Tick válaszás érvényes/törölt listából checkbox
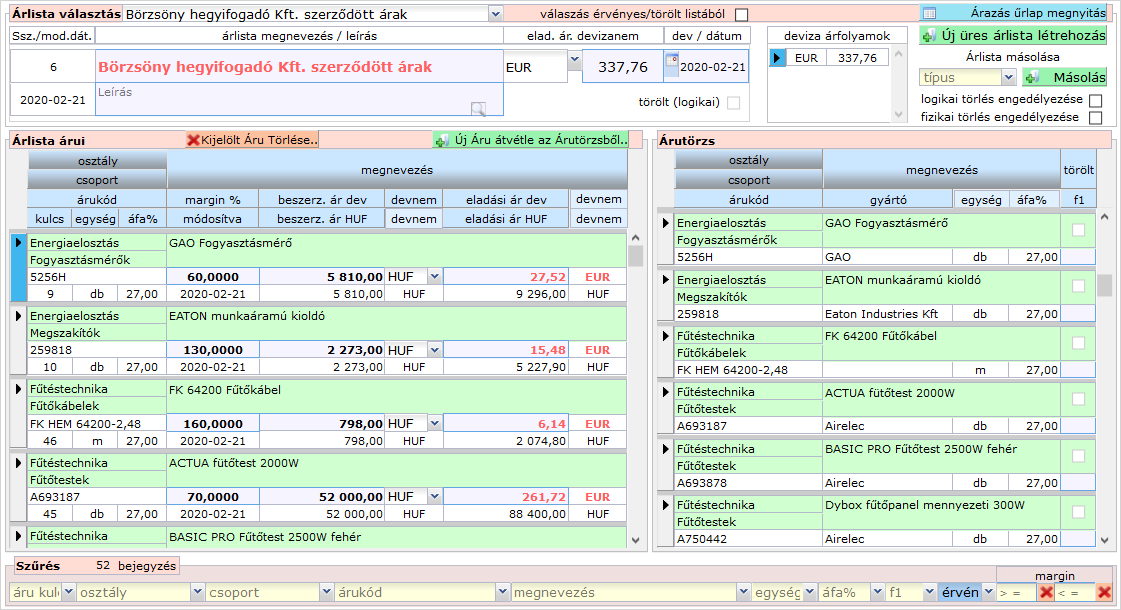The height and width of the screenshot is (610, 1121). click(741, 14)
